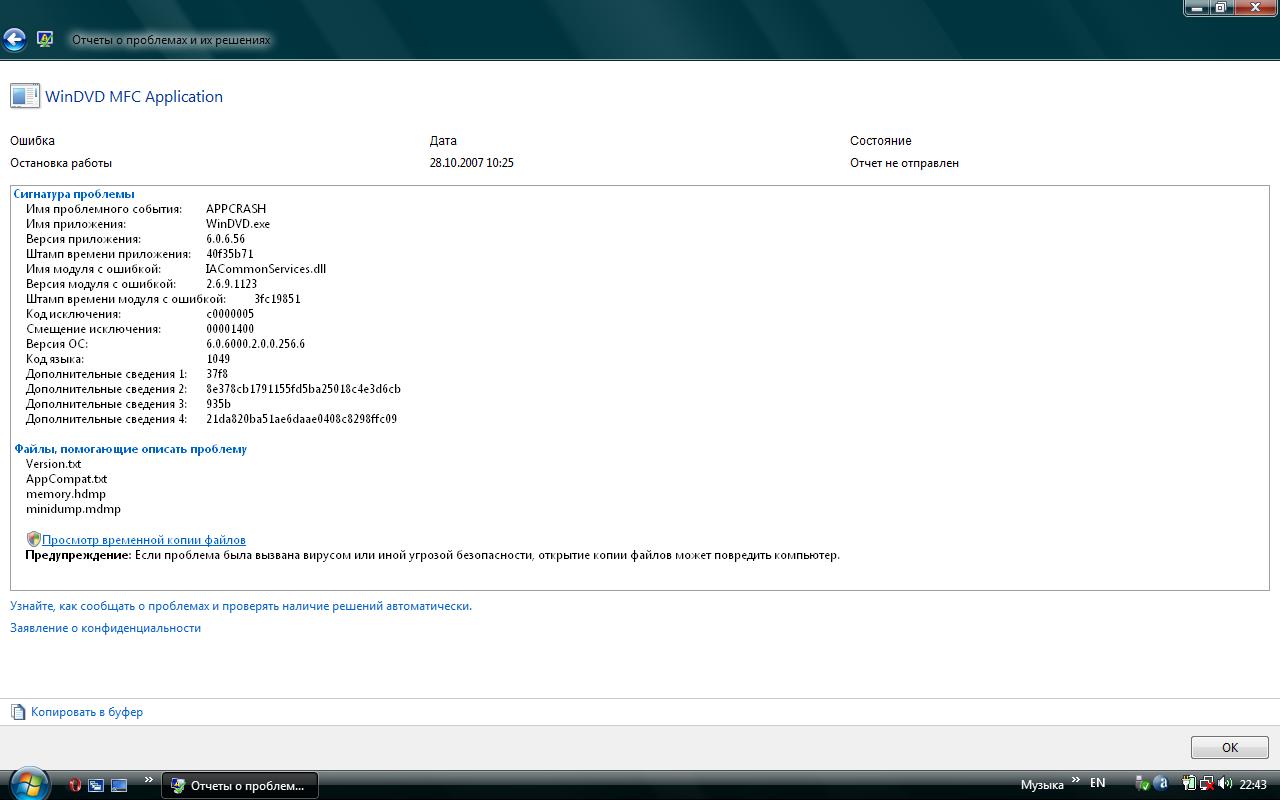Viewport: 1280px width, 800px height.
Task: Click the WinDVD MFC Application heading
Action: pos(134,96)
